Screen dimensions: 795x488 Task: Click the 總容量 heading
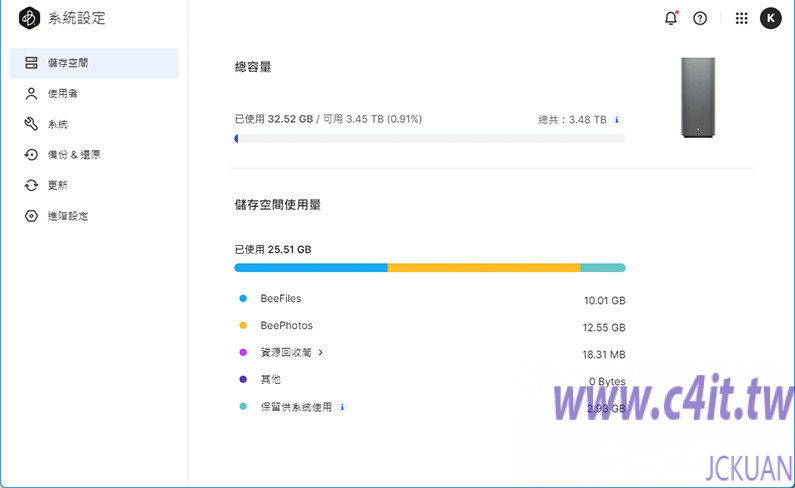coord(253,67)
